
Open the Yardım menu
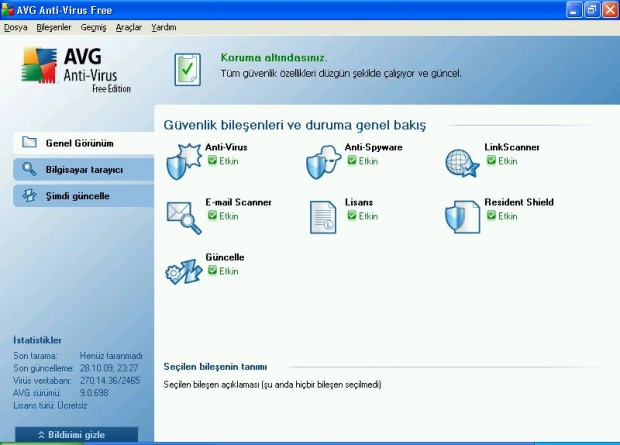(x=164, y=27)
